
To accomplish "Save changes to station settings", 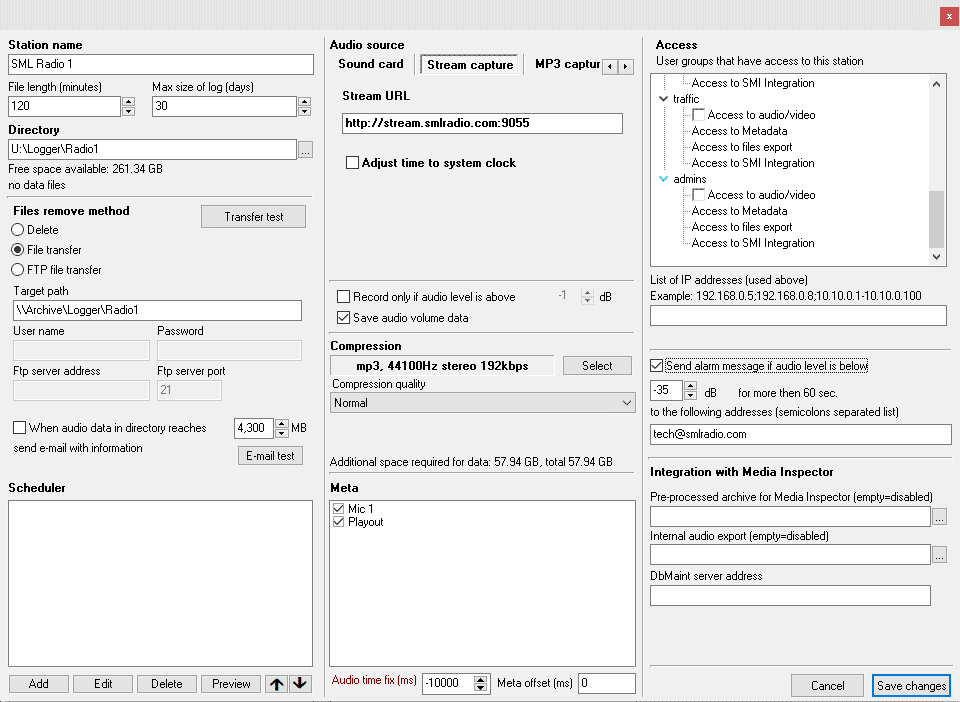I will (x=911, y=685).
